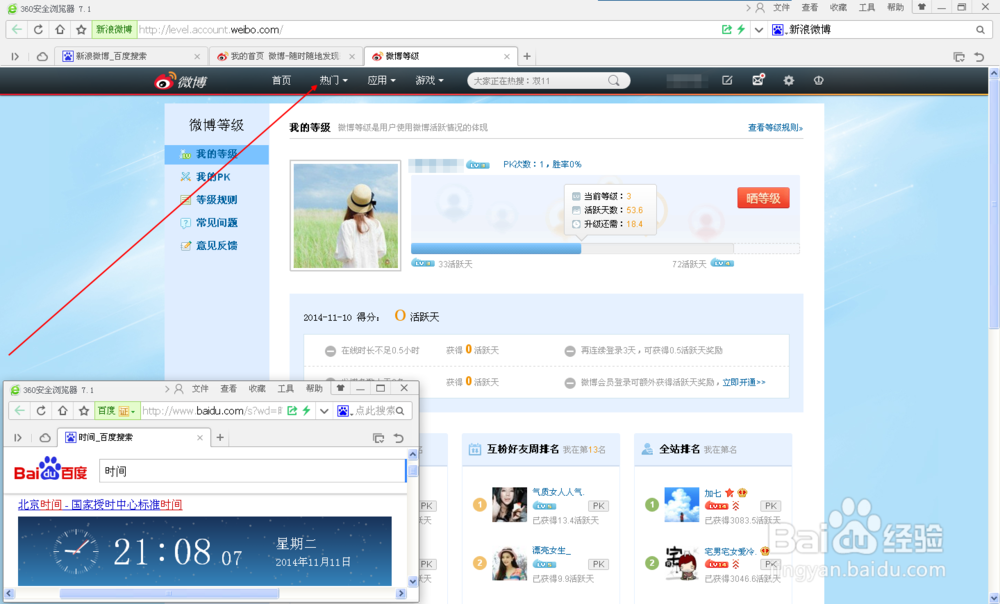Open the Weibo compose post icon
1000x604 pixels.
point(727,80)
